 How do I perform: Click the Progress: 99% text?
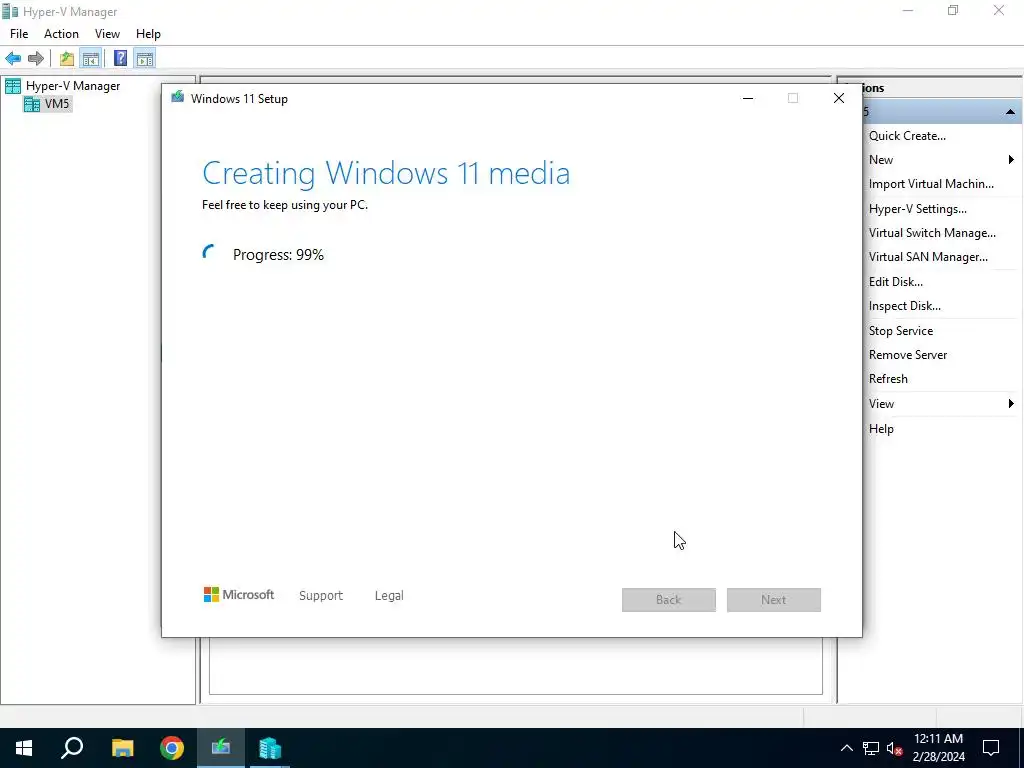click(278, 255)
